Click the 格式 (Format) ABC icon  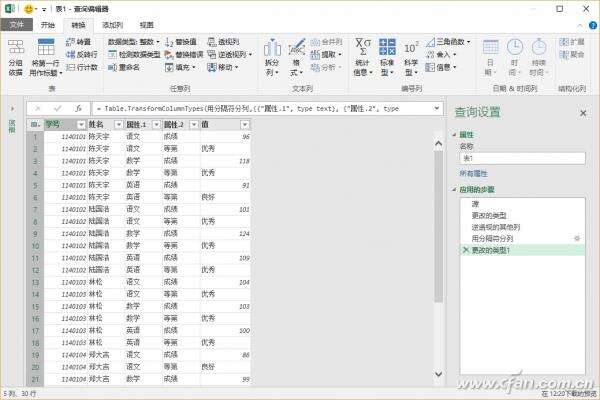(297, 48)
